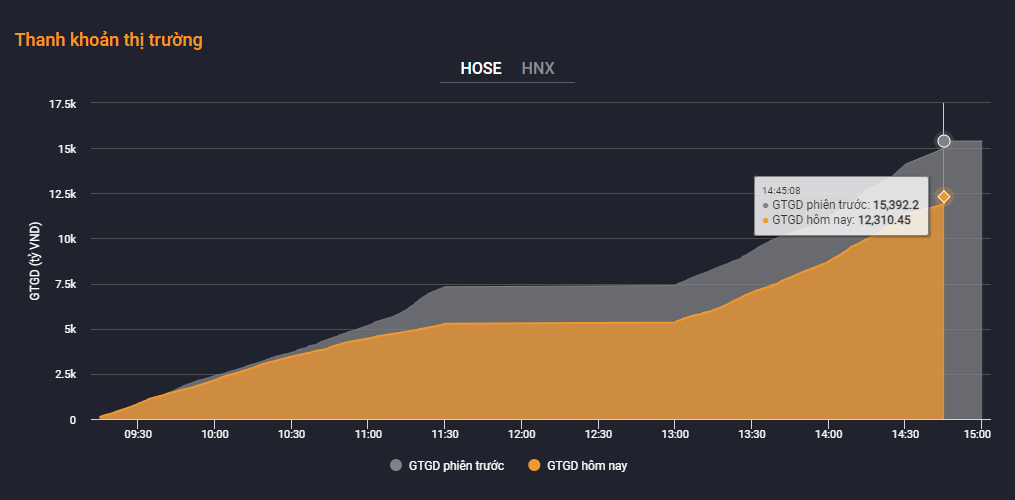Click the 09:30 time axis label

pos(138,435)
